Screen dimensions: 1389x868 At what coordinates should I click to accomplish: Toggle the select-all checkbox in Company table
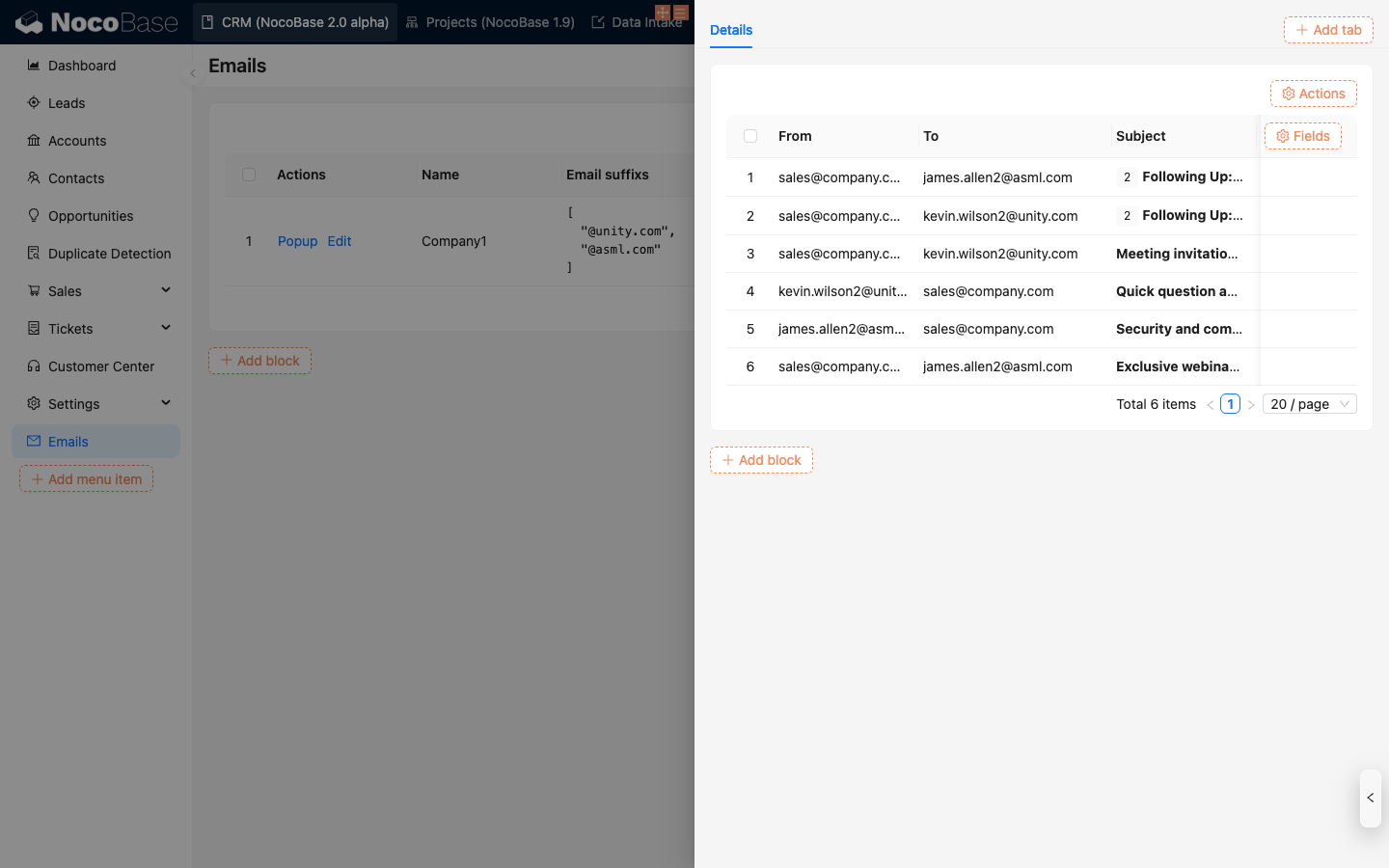pyautogui.click(x=249, y=175)
